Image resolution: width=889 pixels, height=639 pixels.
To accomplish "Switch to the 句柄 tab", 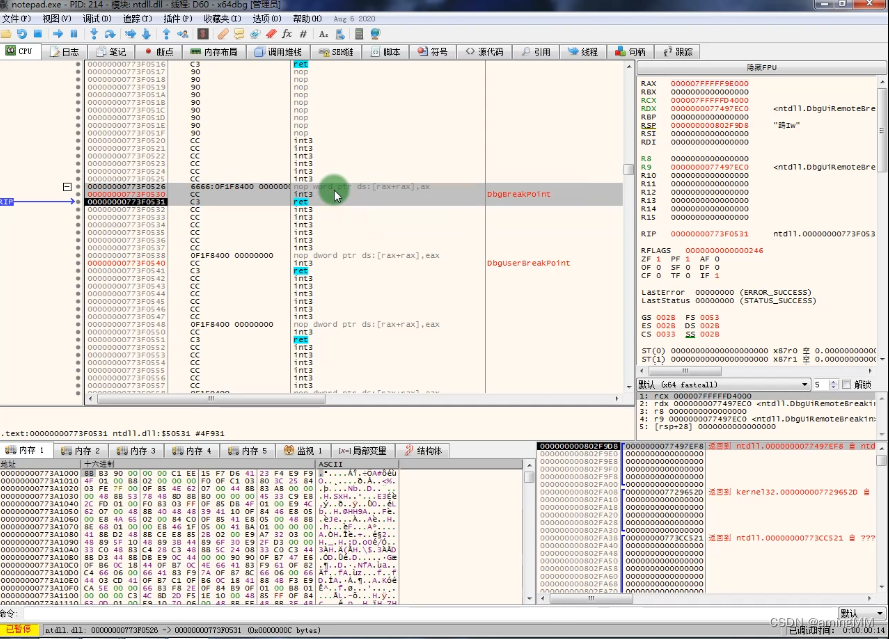I will pos(630,52).
